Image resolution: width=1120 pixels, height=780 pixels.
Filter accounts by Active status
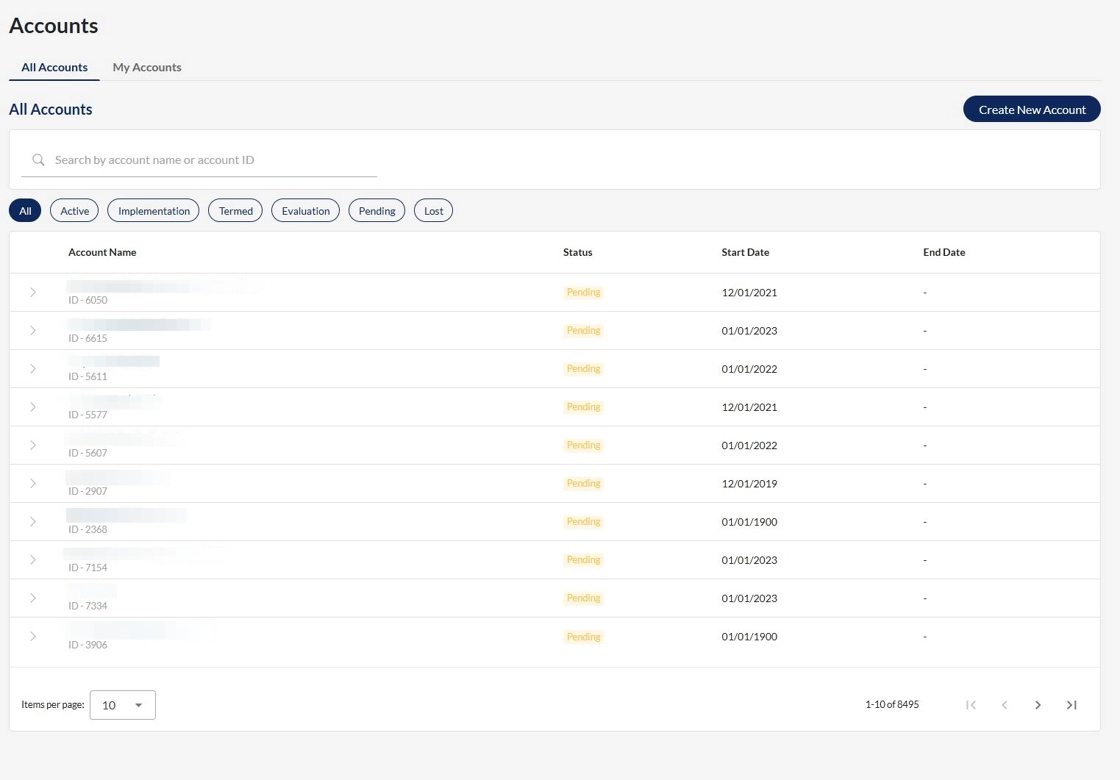(x=74, y=211)
